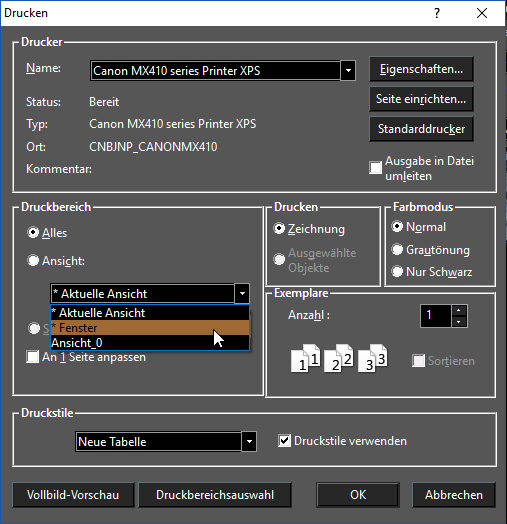Uncheck Druckstile verwenden
The image size is (507, 524).
[x=284, y=440]
